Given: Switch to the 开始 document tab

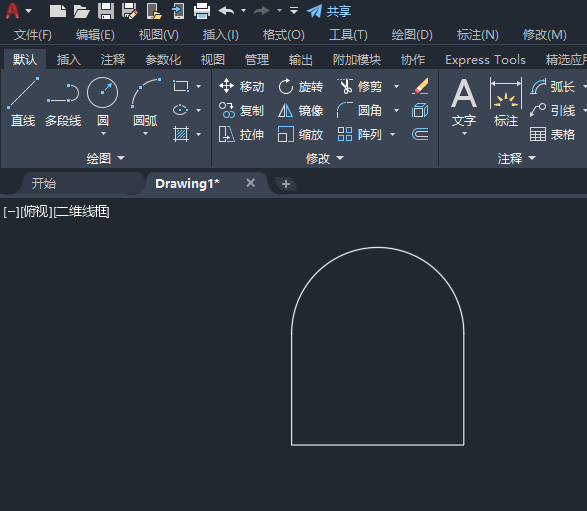Looking at the screenshot, I should tap(44, 183).
